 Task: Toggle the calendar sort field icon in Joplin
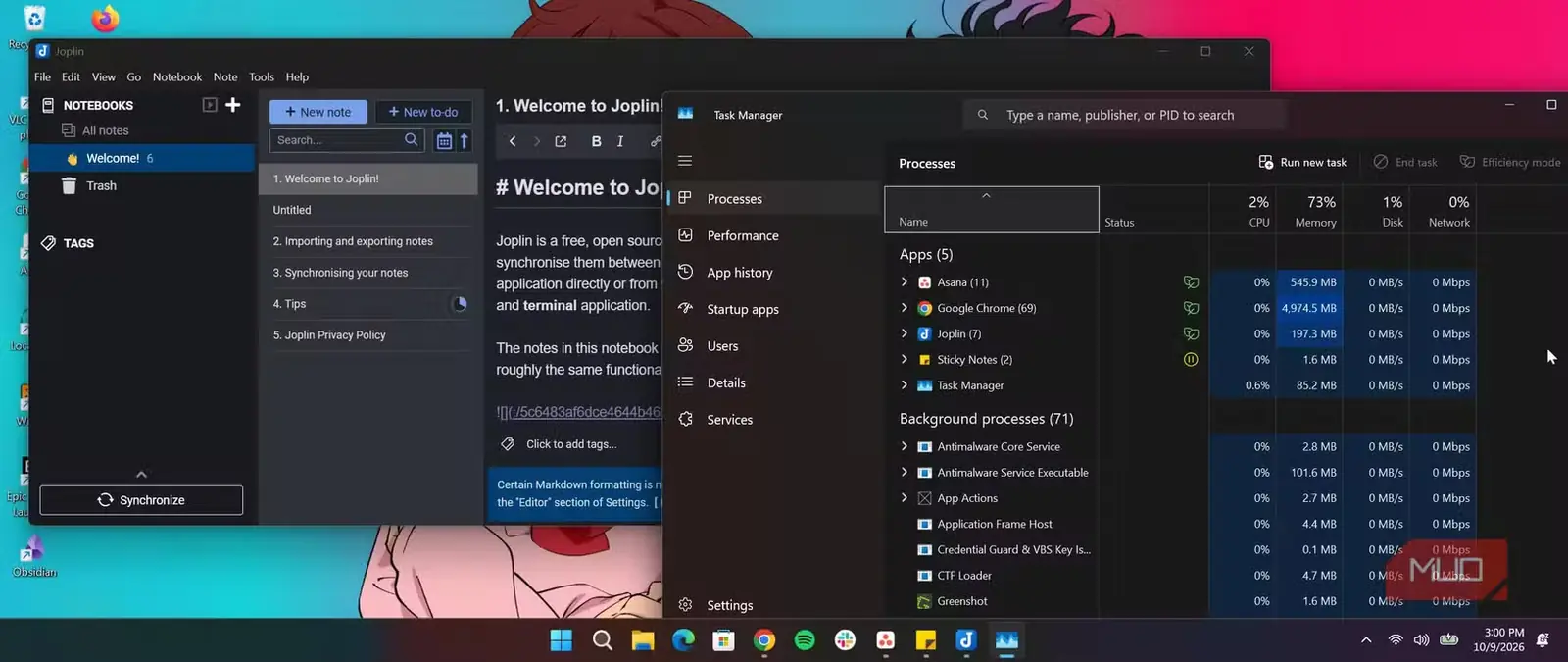click(x=444, y=141)
